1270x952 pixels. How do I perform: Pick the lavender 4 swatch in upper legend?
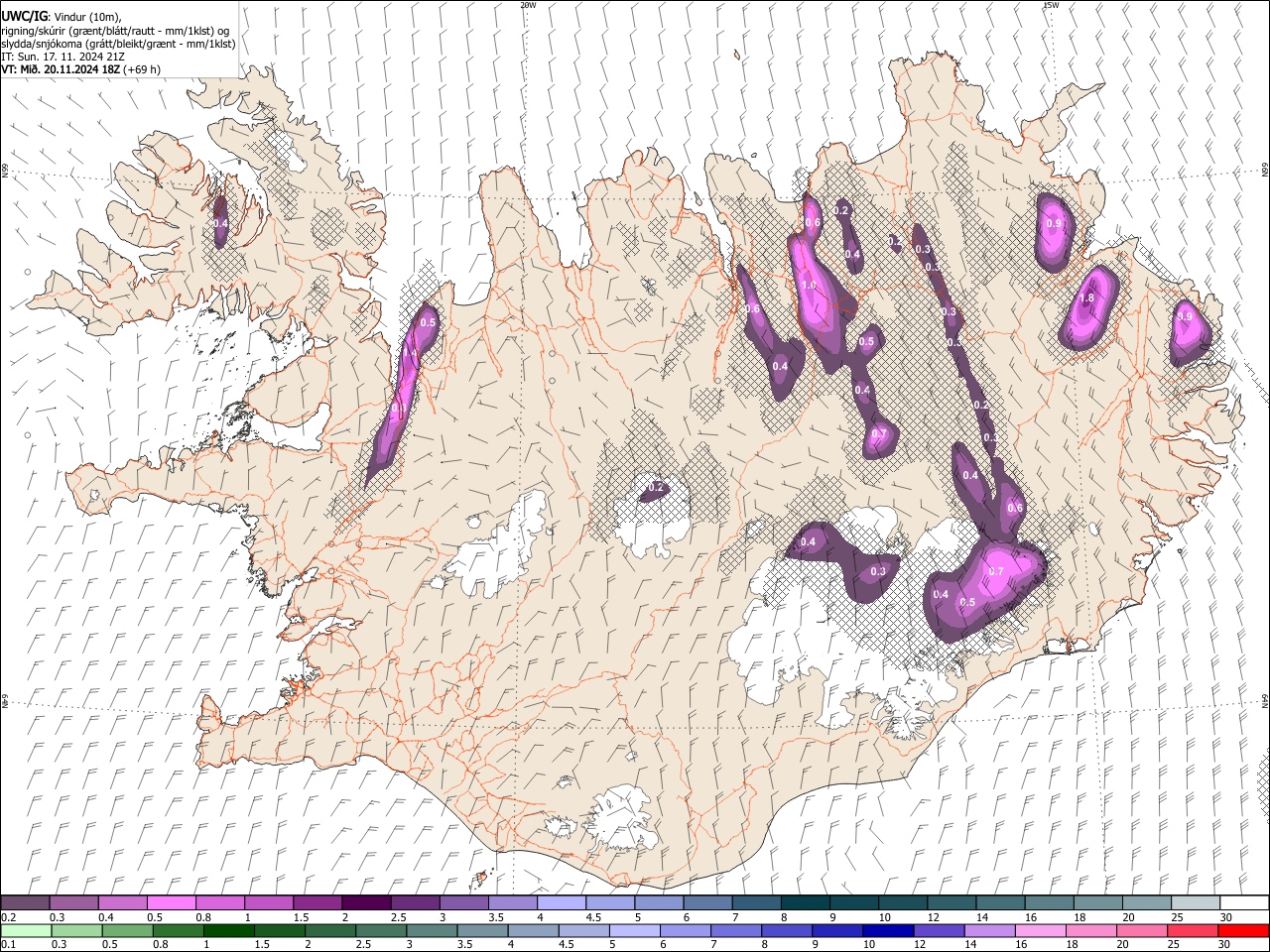[x=561, y=902]
